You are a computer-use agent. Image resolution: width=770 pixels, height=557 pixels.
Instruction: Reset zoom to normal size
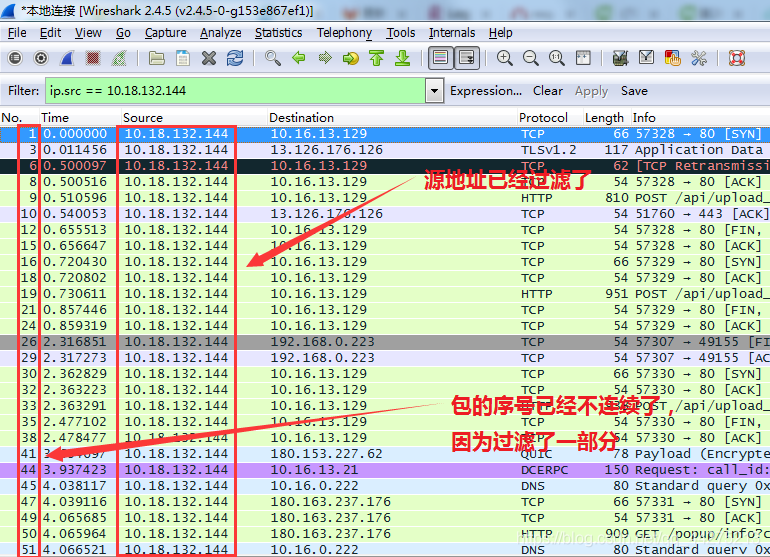point(556,58)
